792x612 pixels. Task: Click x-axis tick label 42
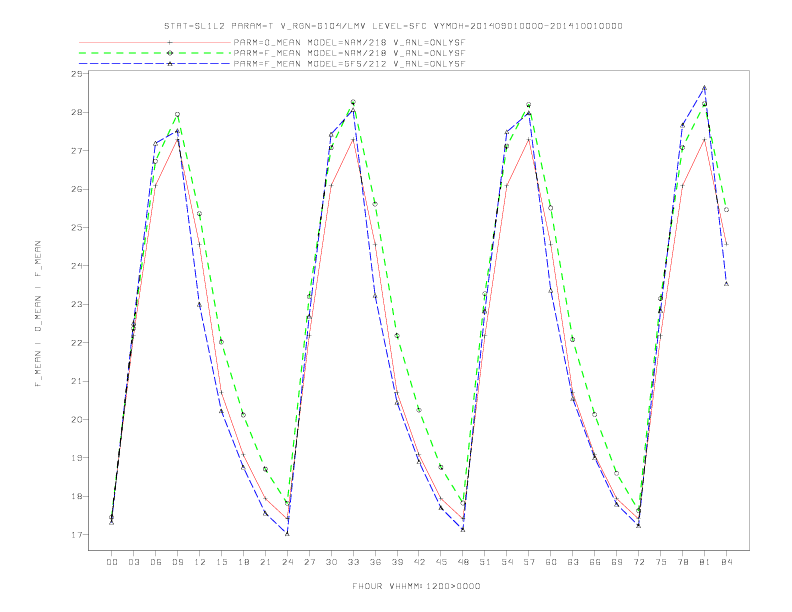point(419,562)
